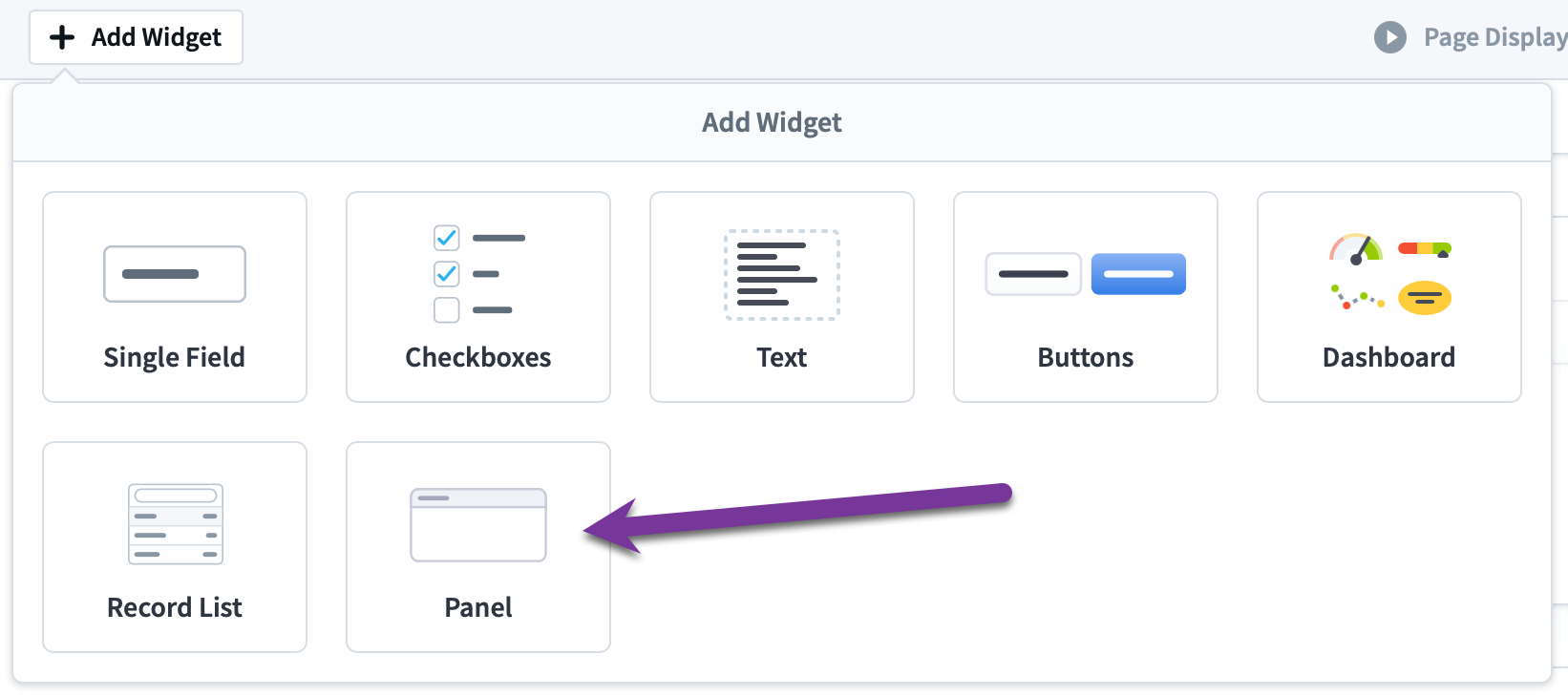
Task: Click the blue button in Buttons icon
Action: click(x=1138, y=274)
